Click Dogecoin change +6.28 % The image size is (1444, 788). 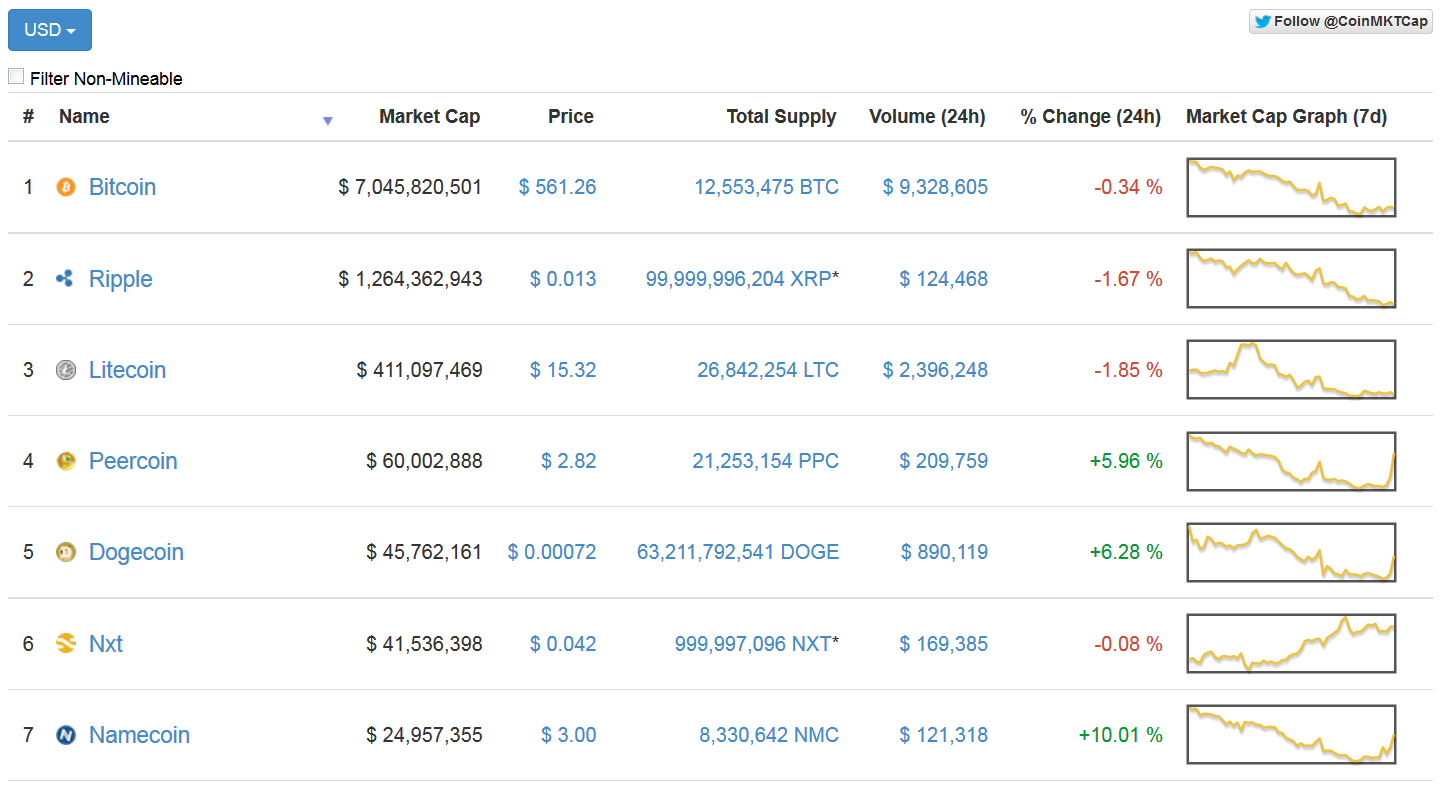point(1126,552)
